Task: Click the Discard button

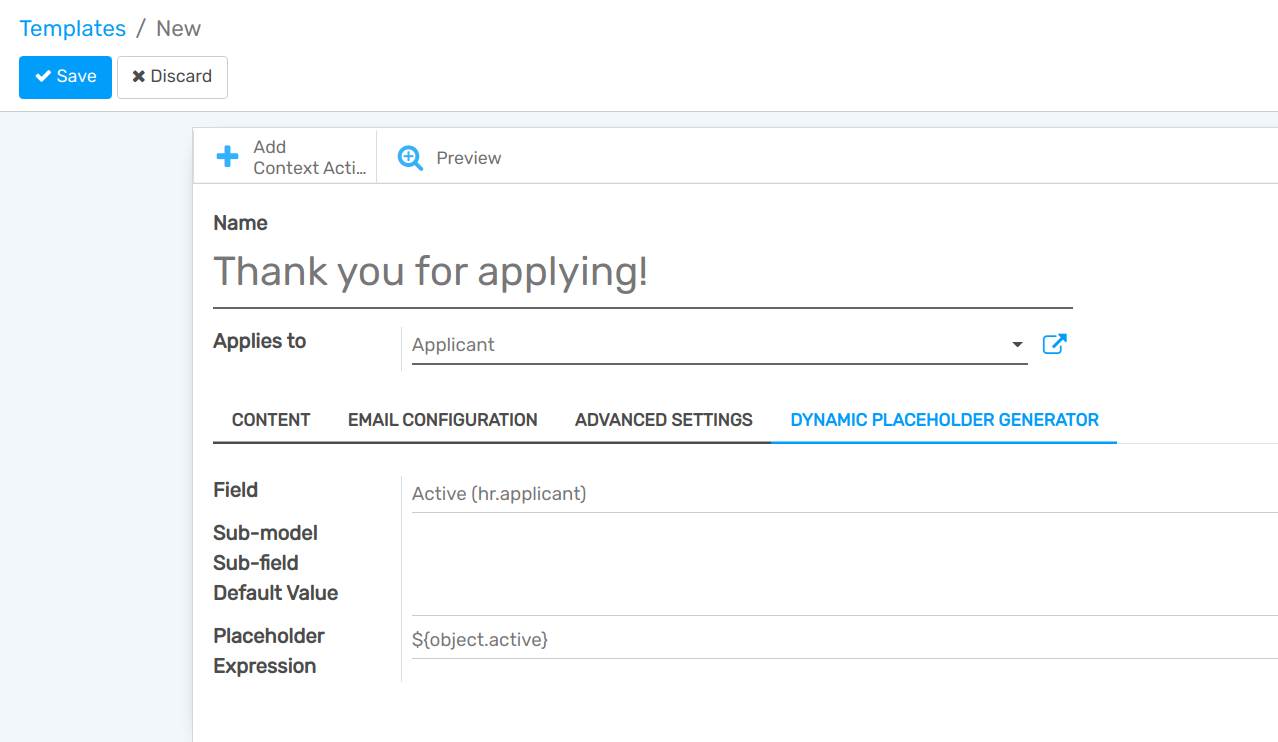Action: click(x=172, y=76)
